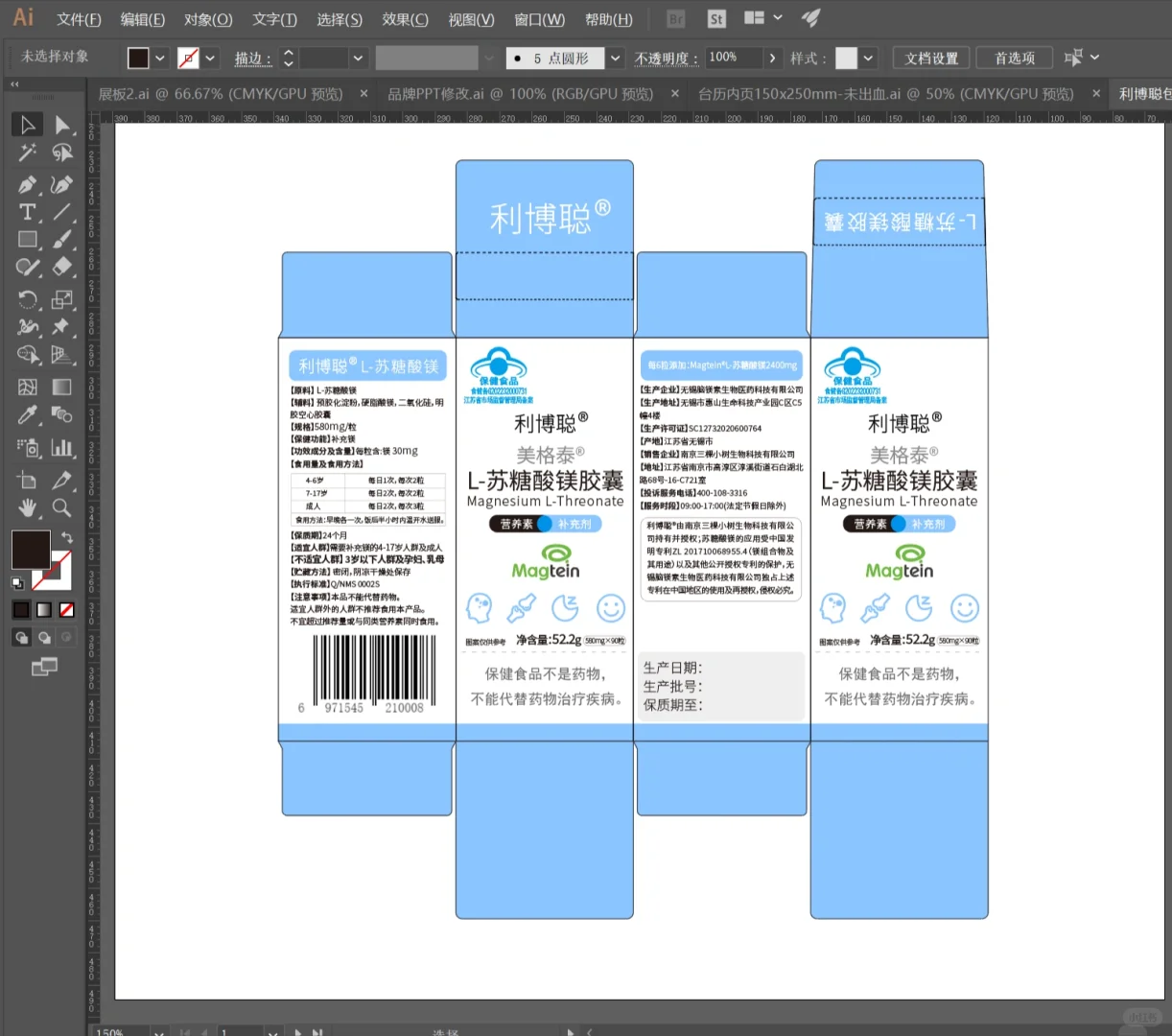Open the artboard number dropdown

273,1032
